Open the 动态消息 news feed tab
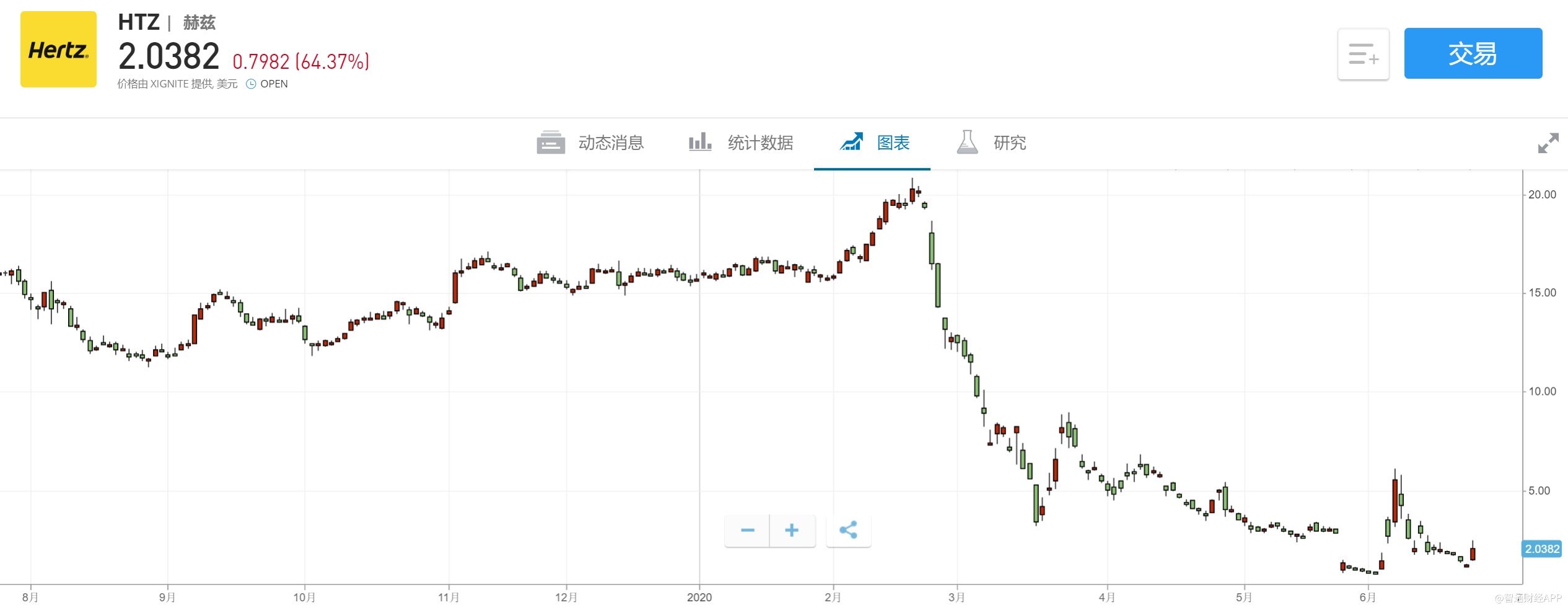1568x610 pixels. point(611,143)
